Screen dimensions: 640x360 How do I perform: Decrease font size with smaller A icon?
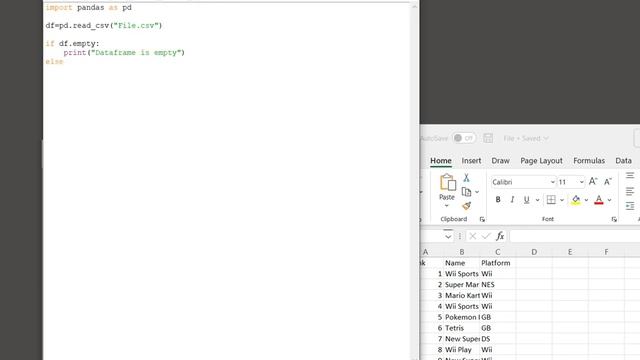click(608, 182)
